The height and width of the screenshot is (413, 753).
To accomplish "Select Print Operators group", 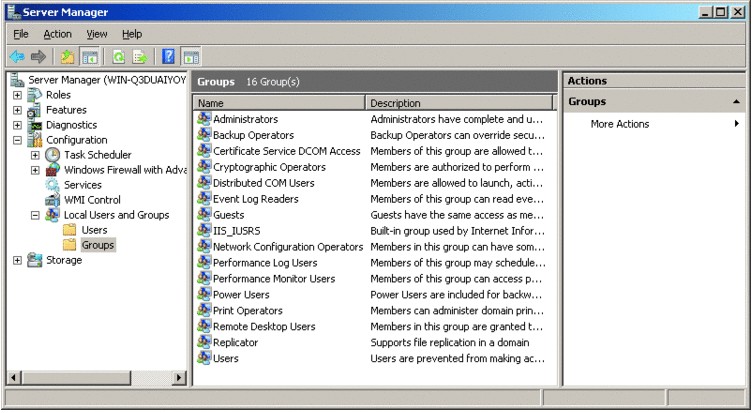I will 247,311.
